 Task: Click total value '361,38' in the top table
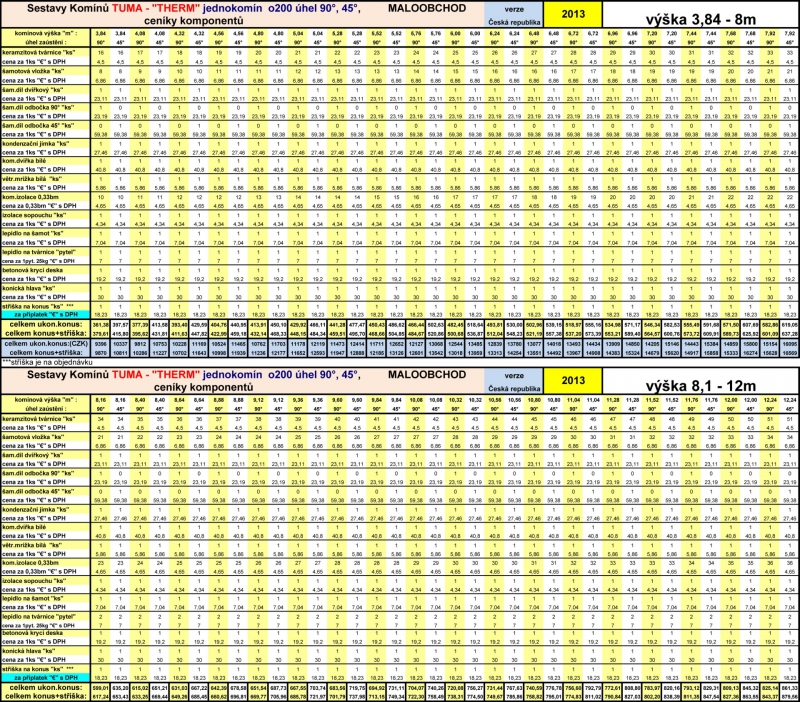pyautogui.click(x=101, y=324)
